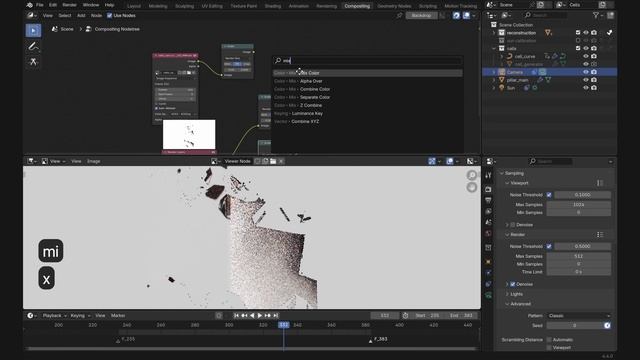This screenshot has width=640, height=360.
Task: Enable Scrambling Distance Automatic checkbox
Action: pos(549,340)
